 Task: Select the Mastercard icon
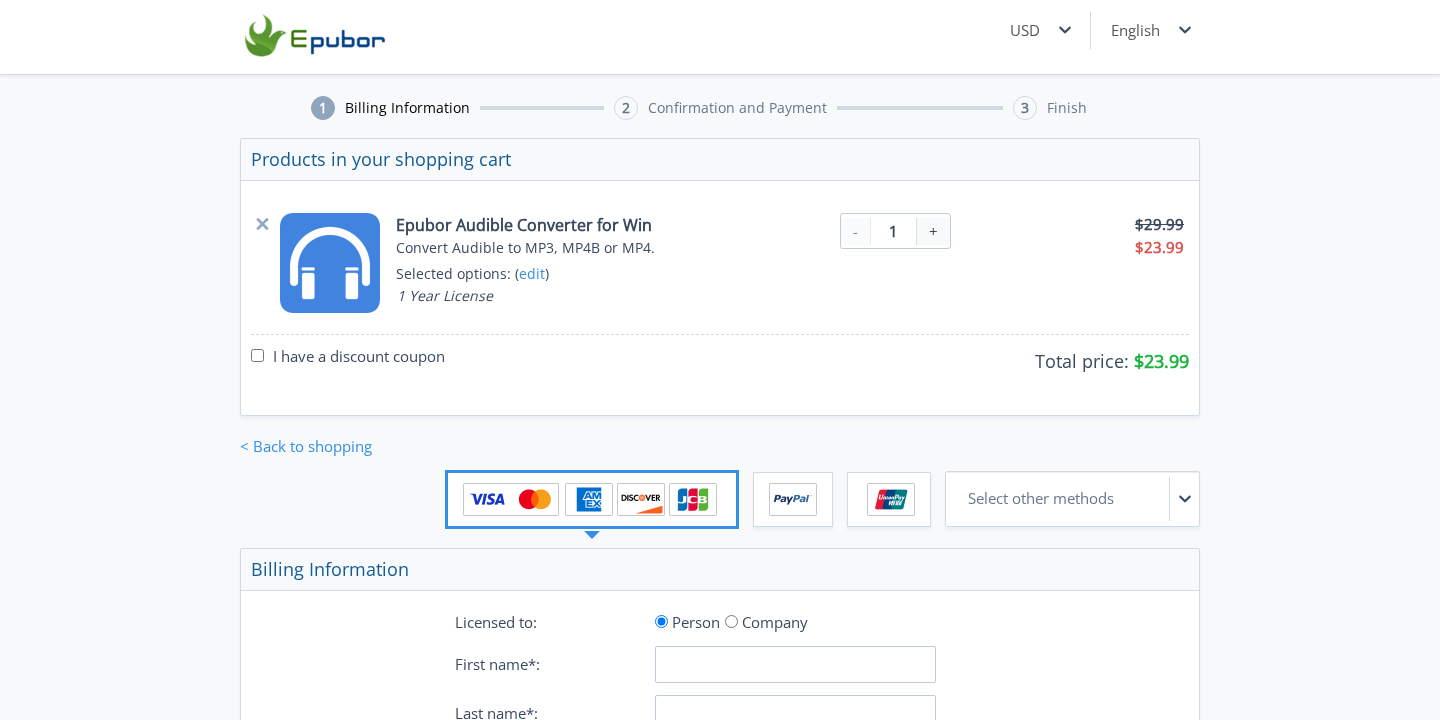click(534, 499)
